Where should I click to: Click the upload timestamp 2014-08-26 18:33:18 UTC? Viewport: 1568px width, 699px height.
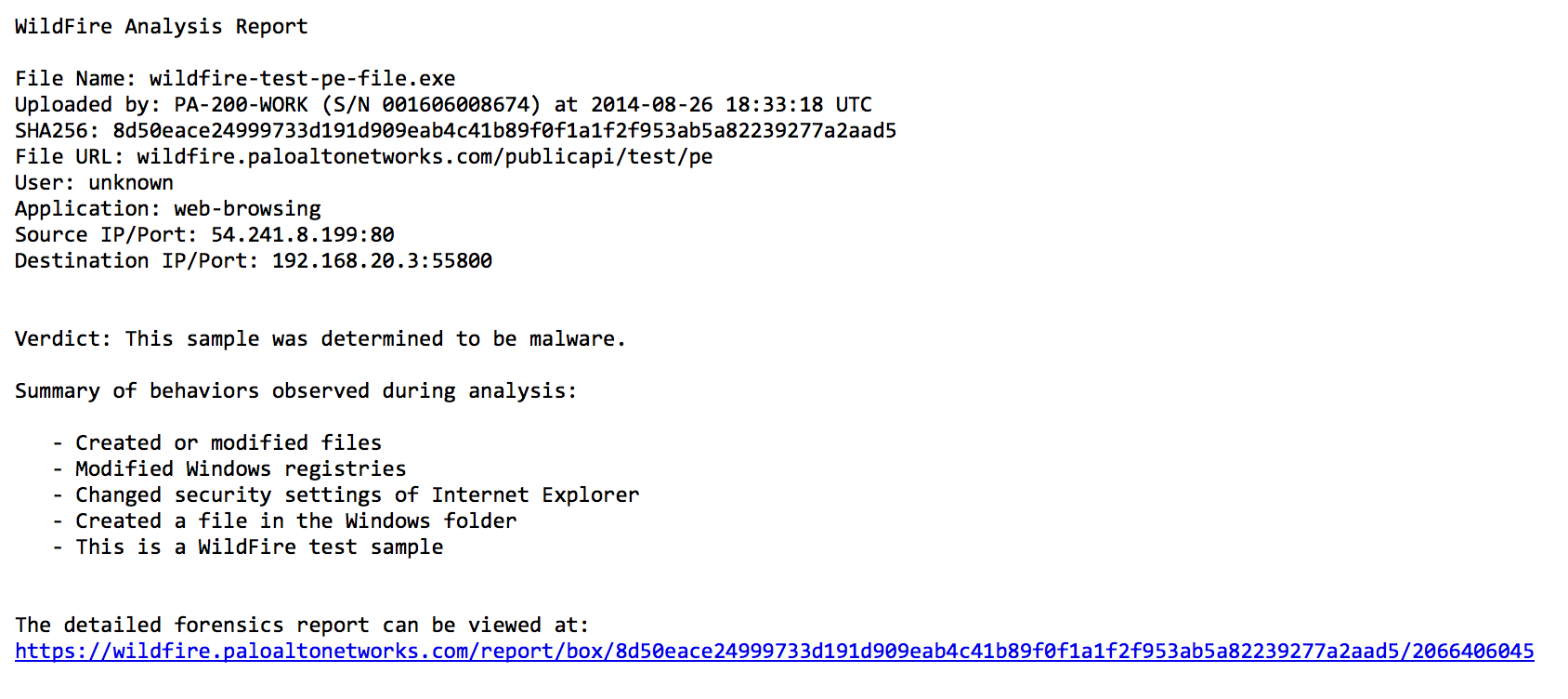pyautogui.click(x=731, y=105)
